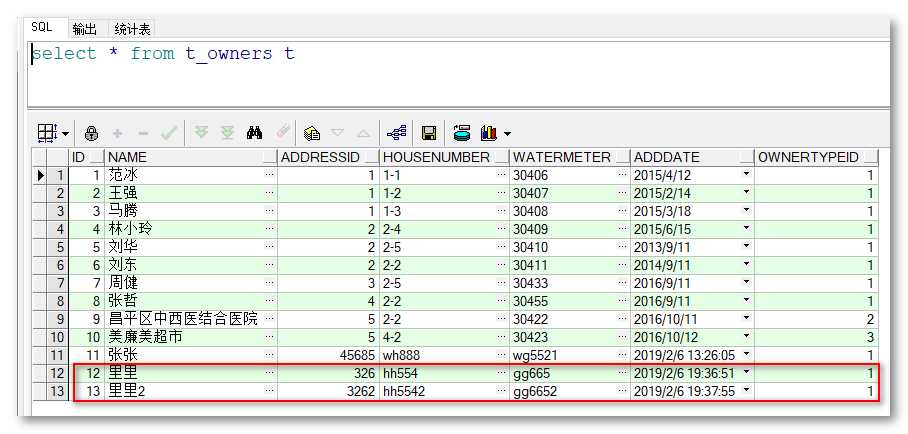Click the bar chart icon
Screen dimensions: 908x434
[489, 133]
